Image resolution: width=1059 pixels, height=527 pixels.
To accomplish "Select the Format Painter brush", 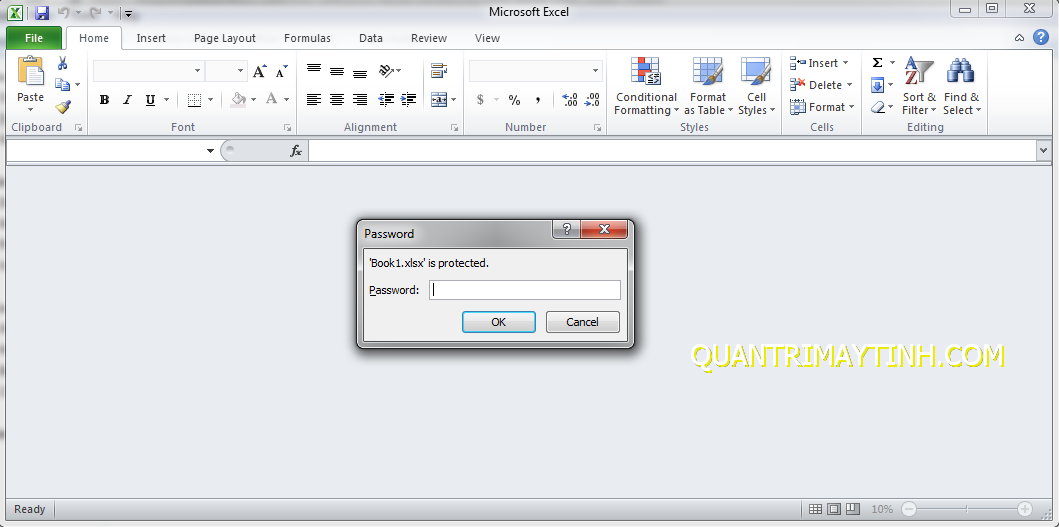I will (63, 107).
